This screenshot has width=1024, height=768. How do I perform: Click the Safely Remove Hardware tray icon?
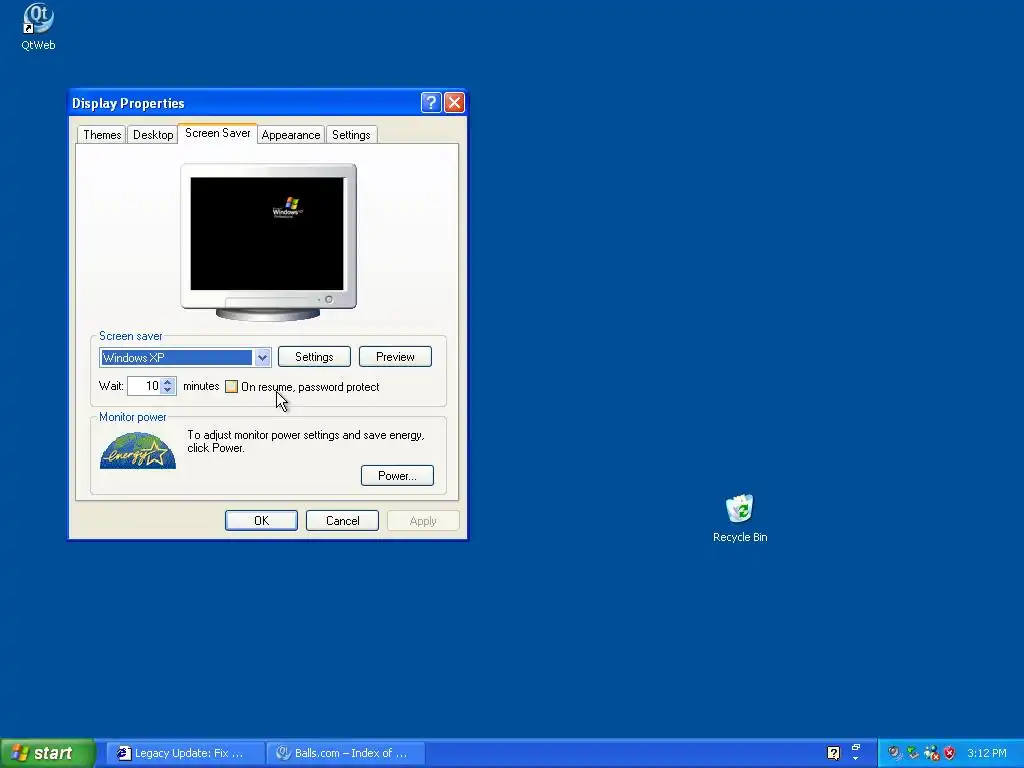912,753
